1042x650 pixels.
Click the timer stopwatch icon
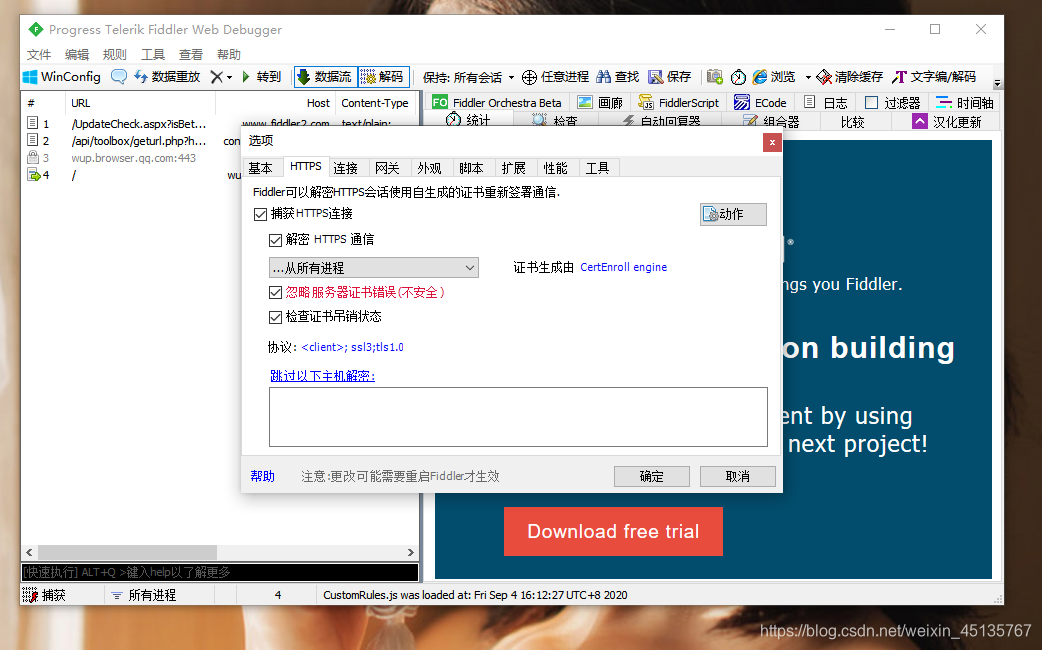click(x=738, y=77)
